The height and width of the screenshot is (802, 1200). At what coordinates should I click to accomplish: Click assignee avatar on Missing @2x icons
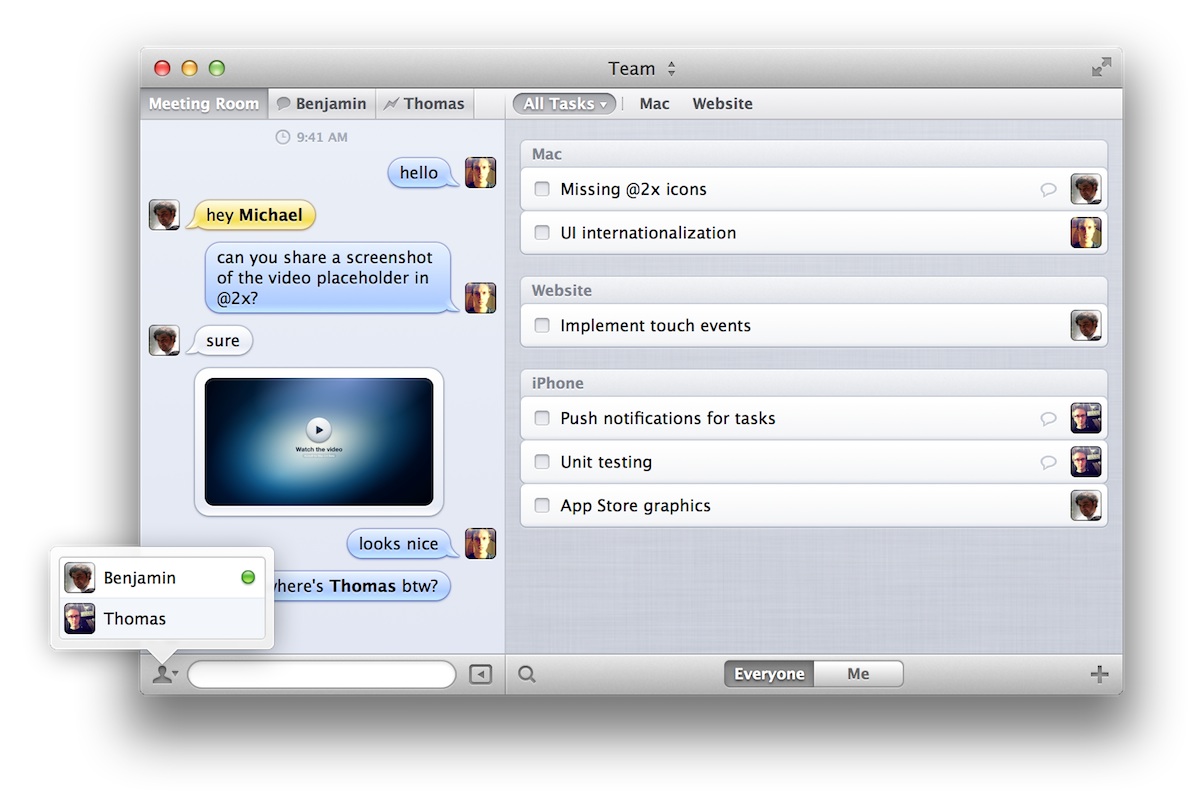pyautogui.click(x=1086, y=189)
